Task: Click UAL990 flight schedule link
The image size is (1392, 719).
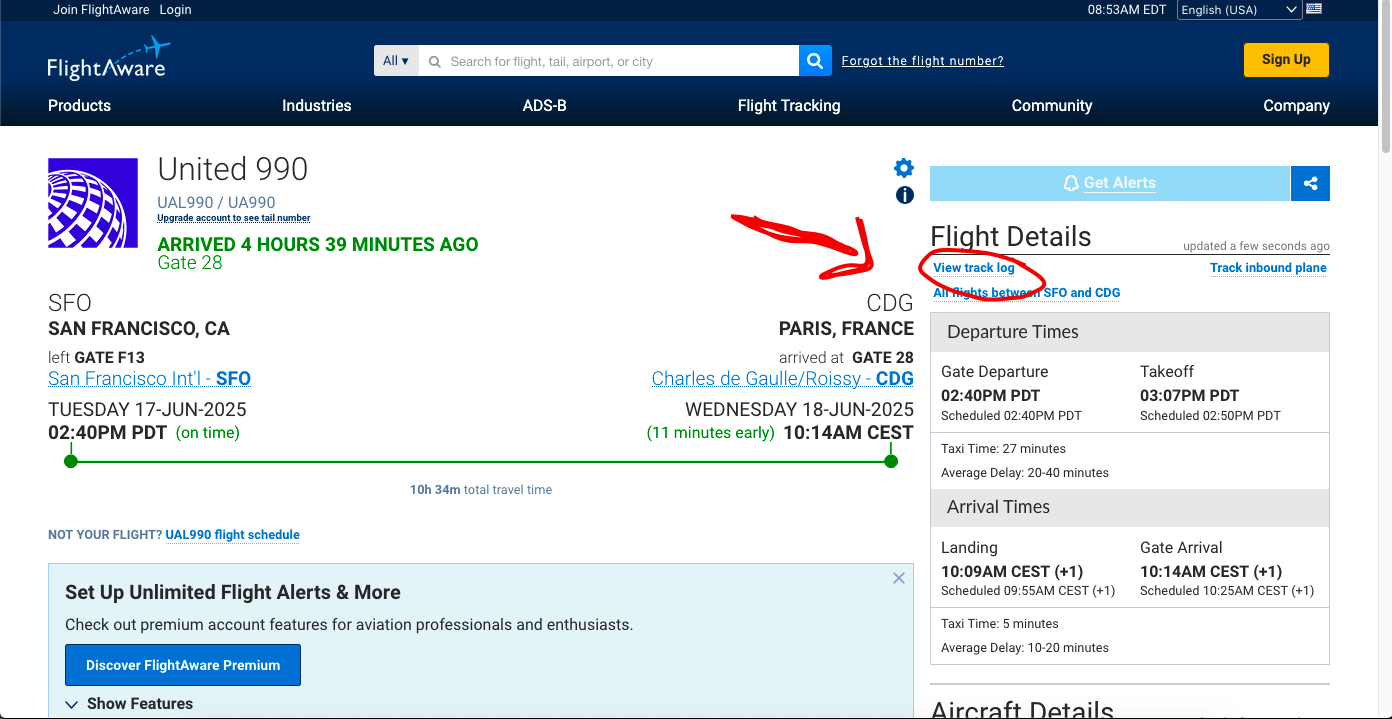Action: click(233, 535)
